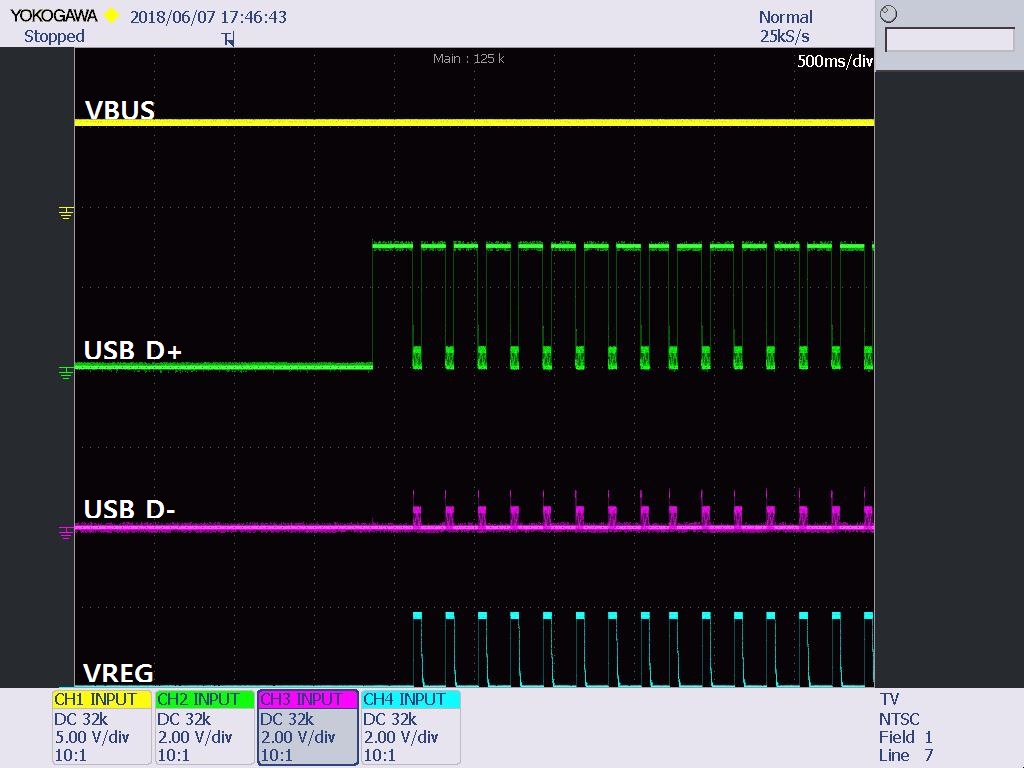
Task: Click the trigger position marker T icon
Action: coord(228,39)
